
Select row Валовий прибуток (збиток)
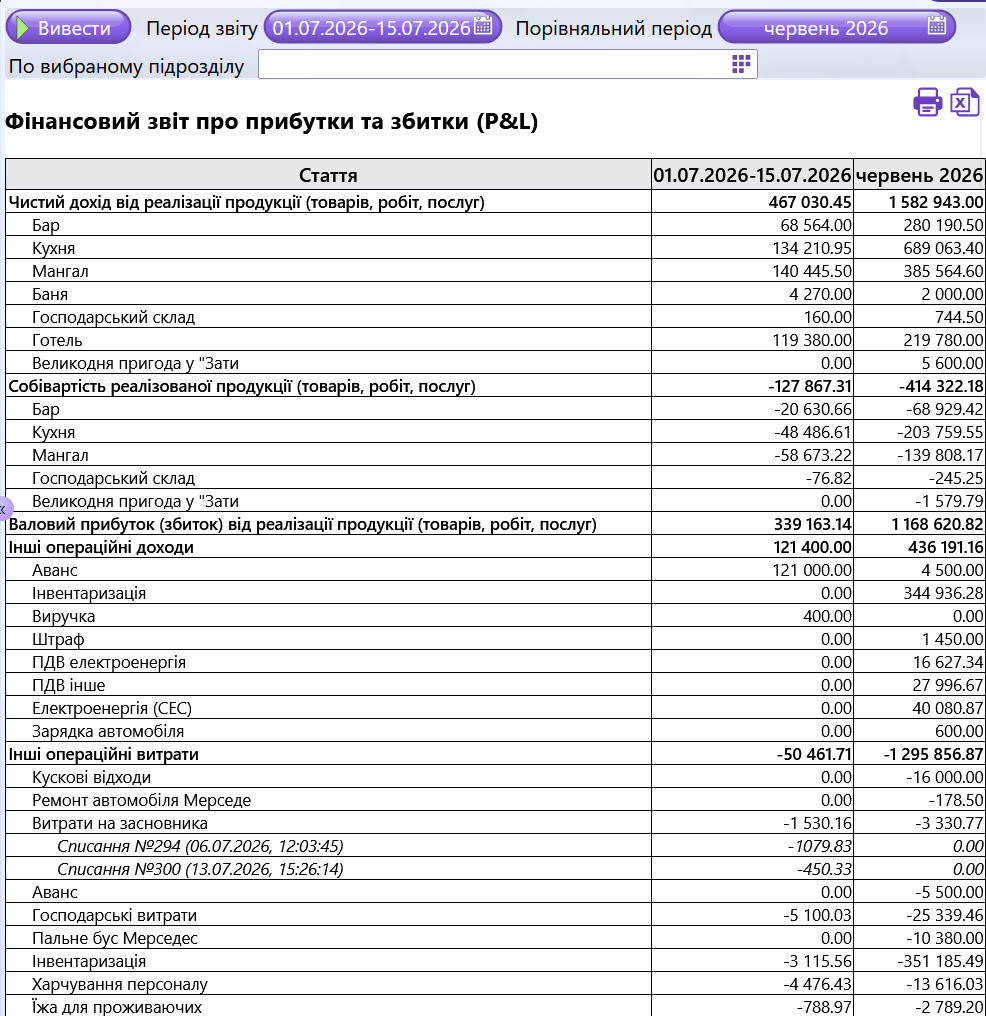point(495,524)
